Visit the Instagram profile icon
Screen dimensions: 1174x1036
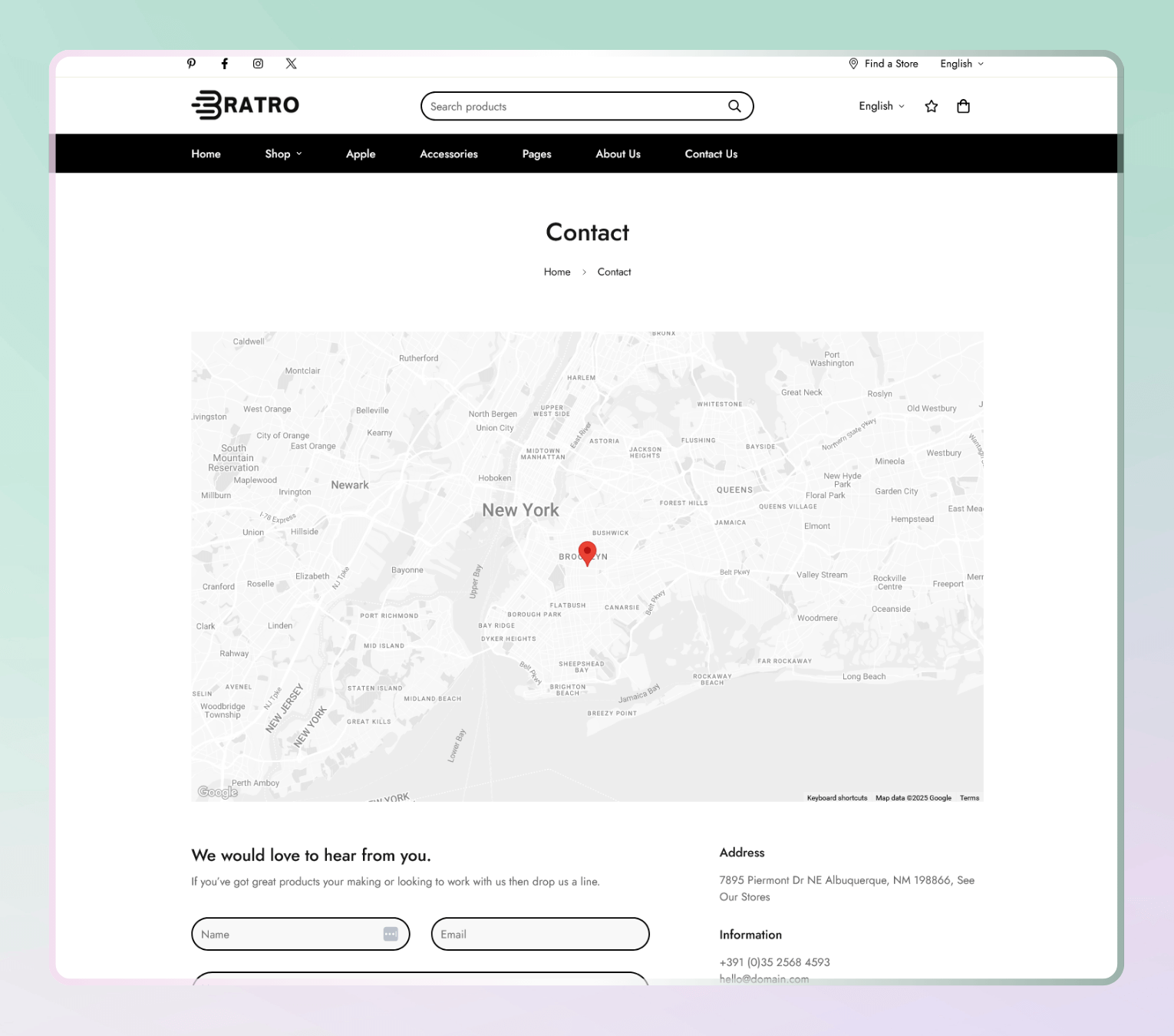[258, 64]
